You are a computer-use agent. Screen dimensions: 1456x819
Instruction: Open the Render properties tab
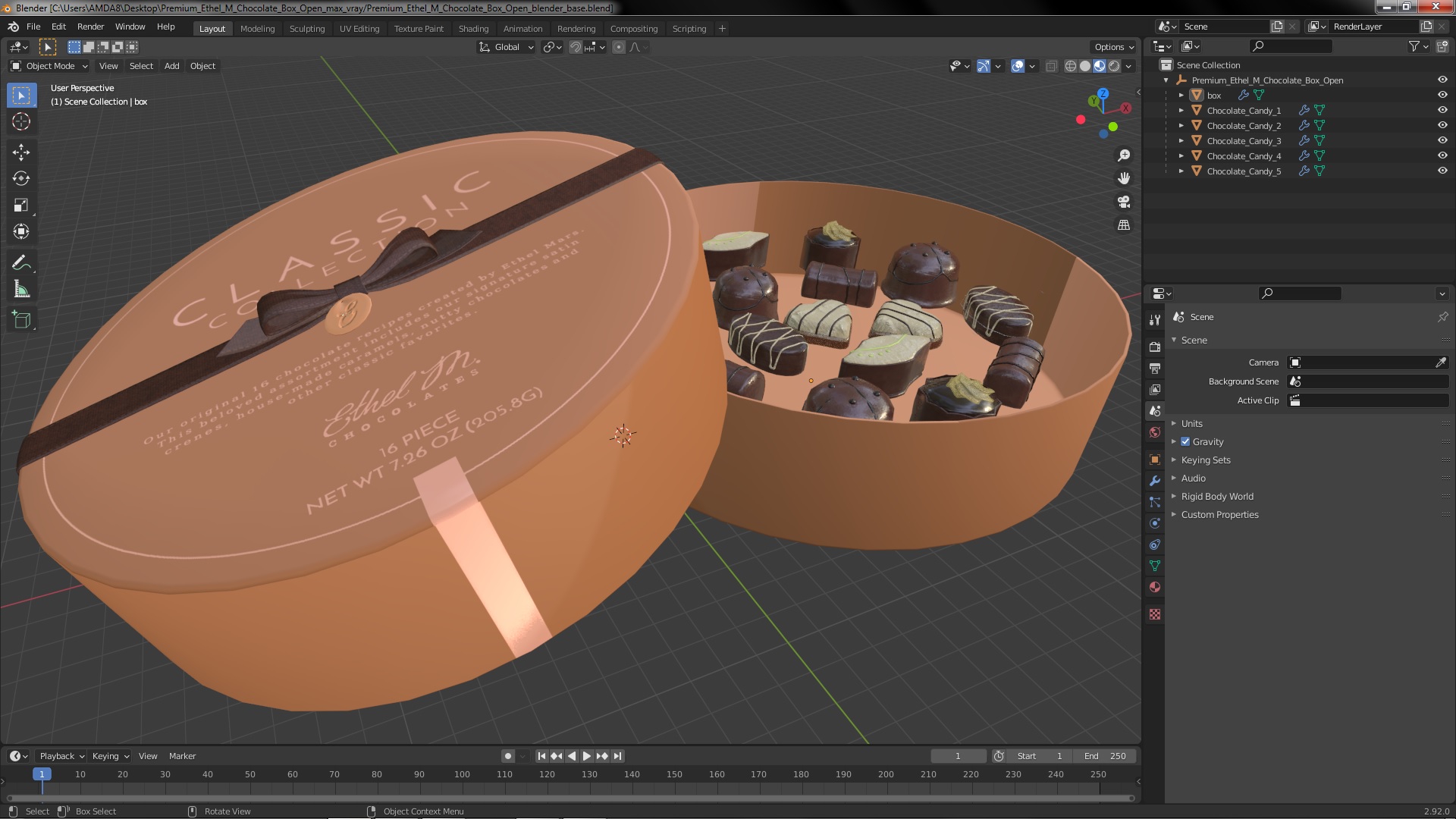[x=1155, y=347]
